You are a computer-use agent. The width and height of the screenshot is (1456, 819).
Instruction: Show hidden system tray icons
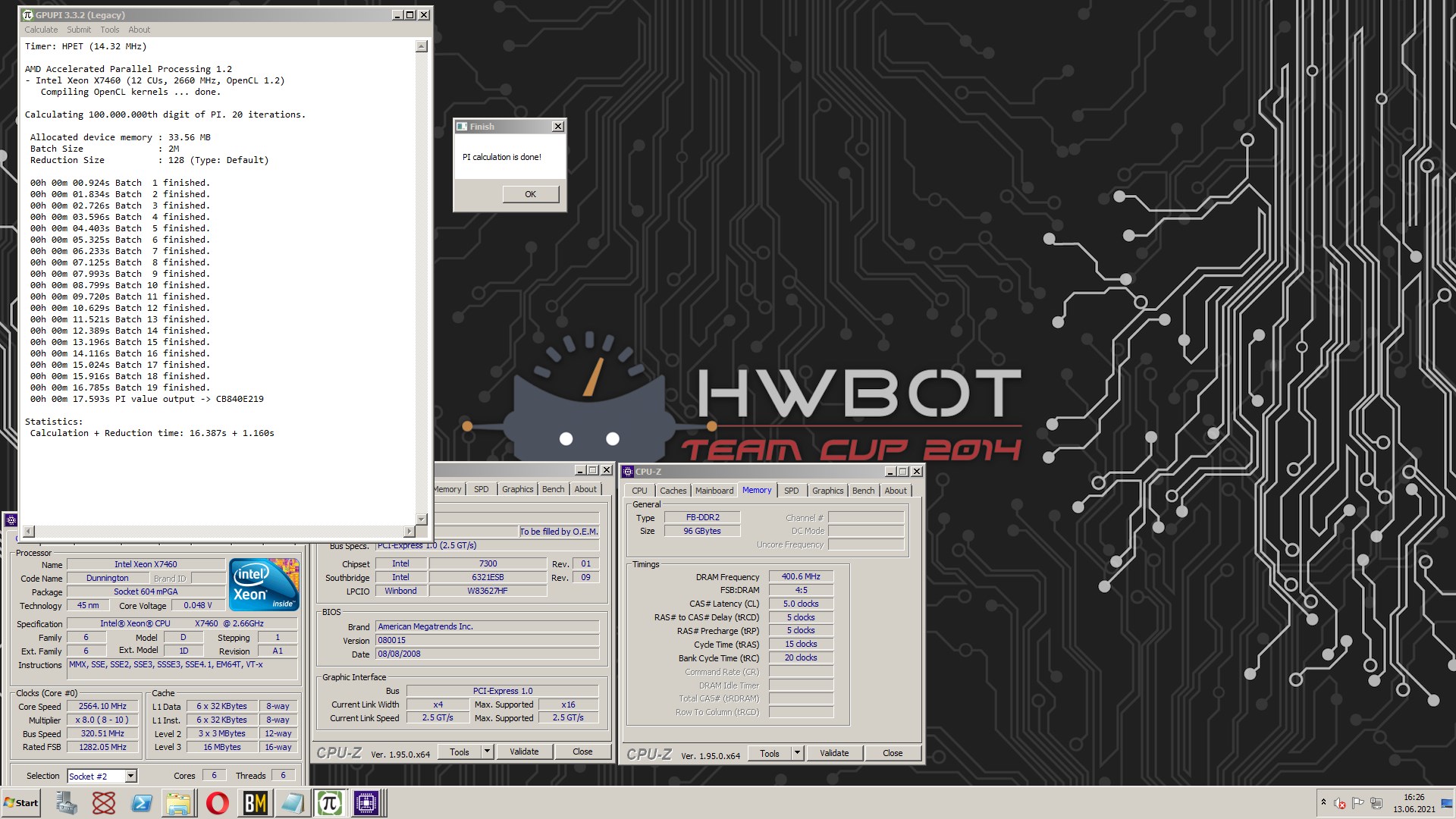tap(1323, 802)
